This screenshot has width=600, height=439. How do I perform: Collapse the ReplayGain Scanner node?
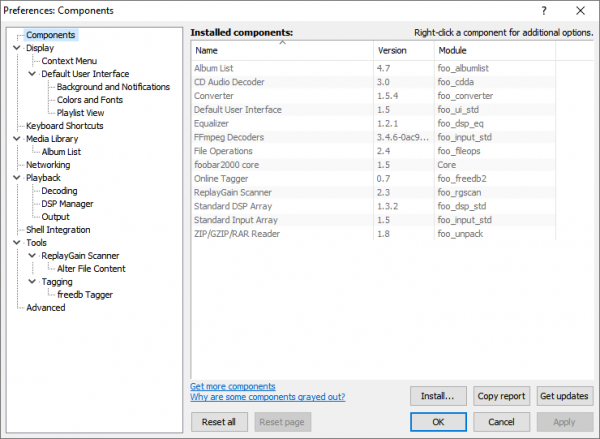[32, 256]
